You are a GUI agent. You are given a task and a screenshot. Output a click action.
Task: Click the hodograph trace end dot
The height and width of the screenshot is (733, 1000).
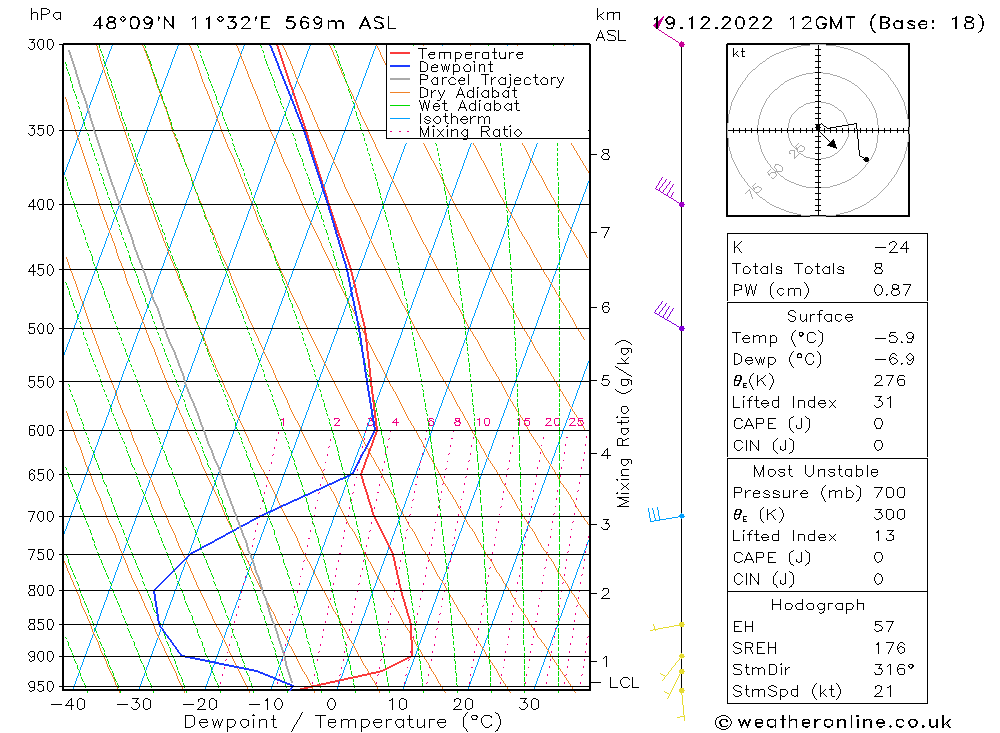[866, 159]
